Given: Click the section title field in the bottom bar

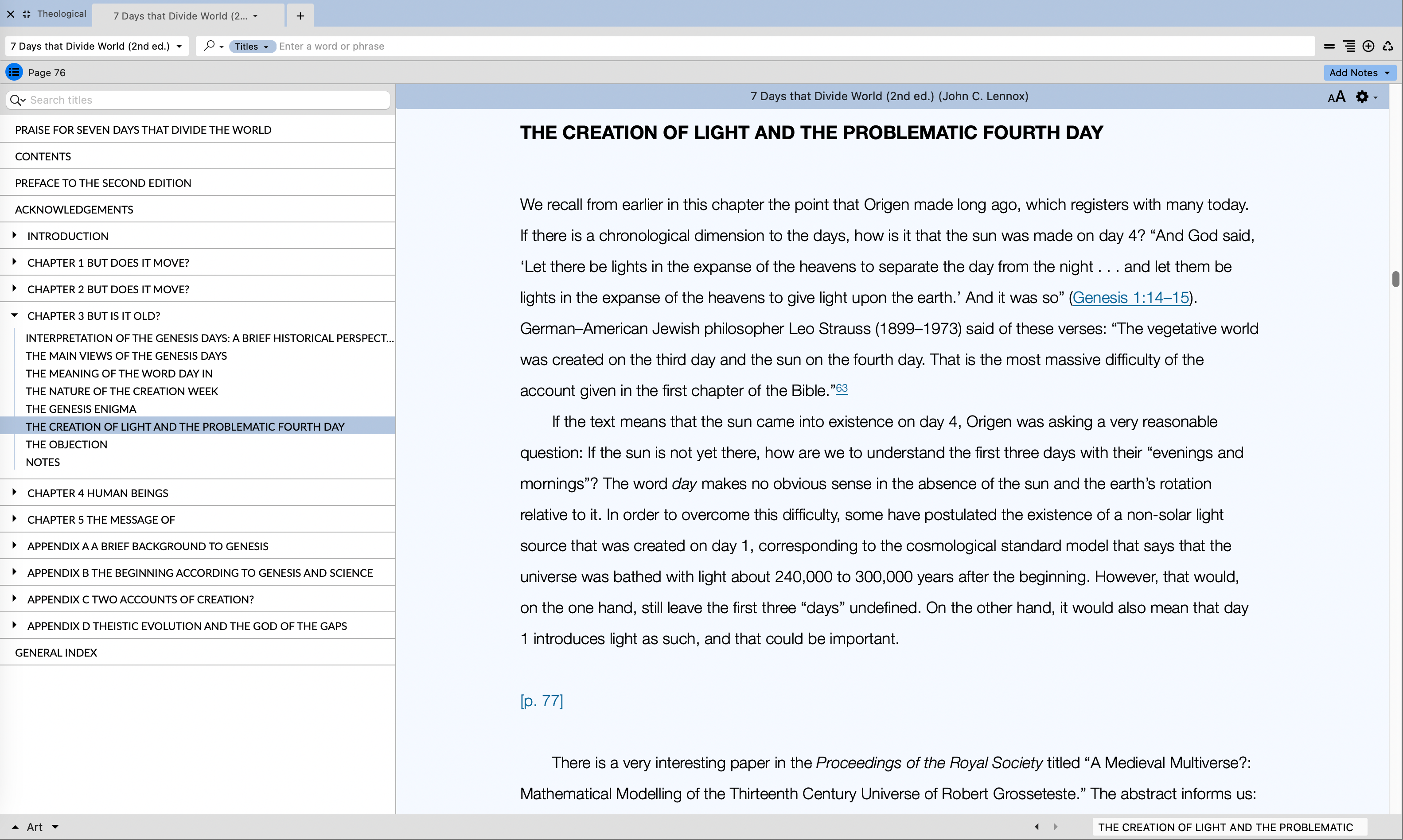Looking at the screenshot, I should tap(1229, 827).
